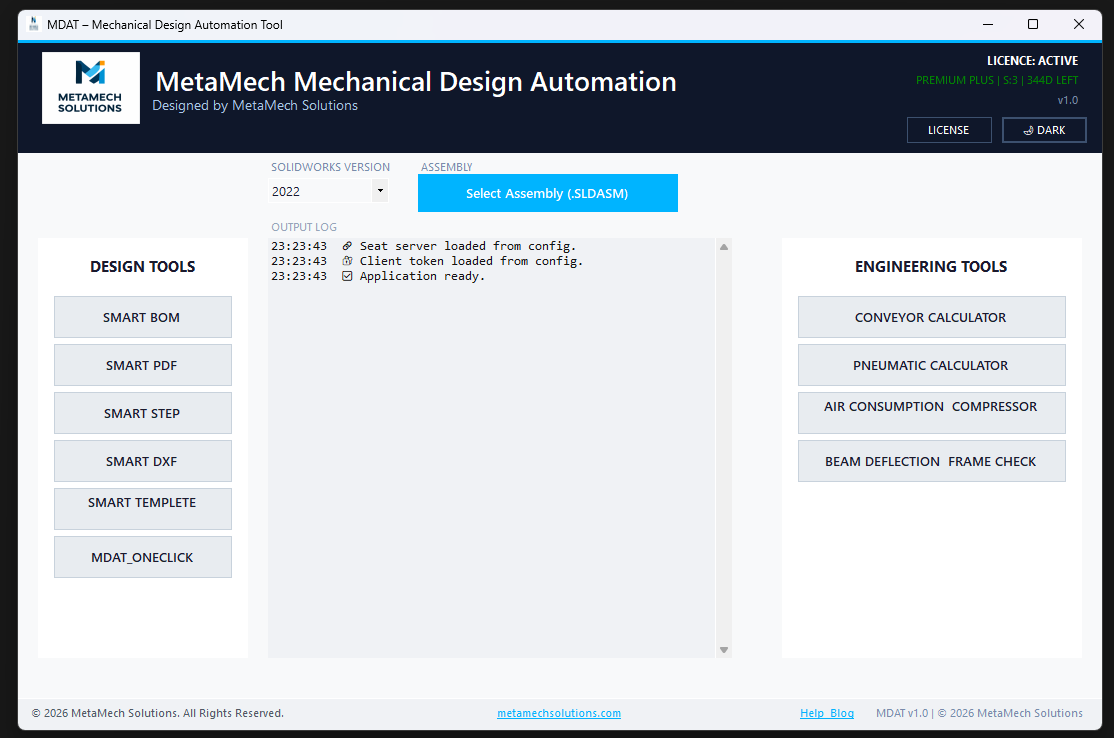This screenshot has width=1114, height=738.
Task: Click the MDAT app icon in title bar
Action: 33,24
